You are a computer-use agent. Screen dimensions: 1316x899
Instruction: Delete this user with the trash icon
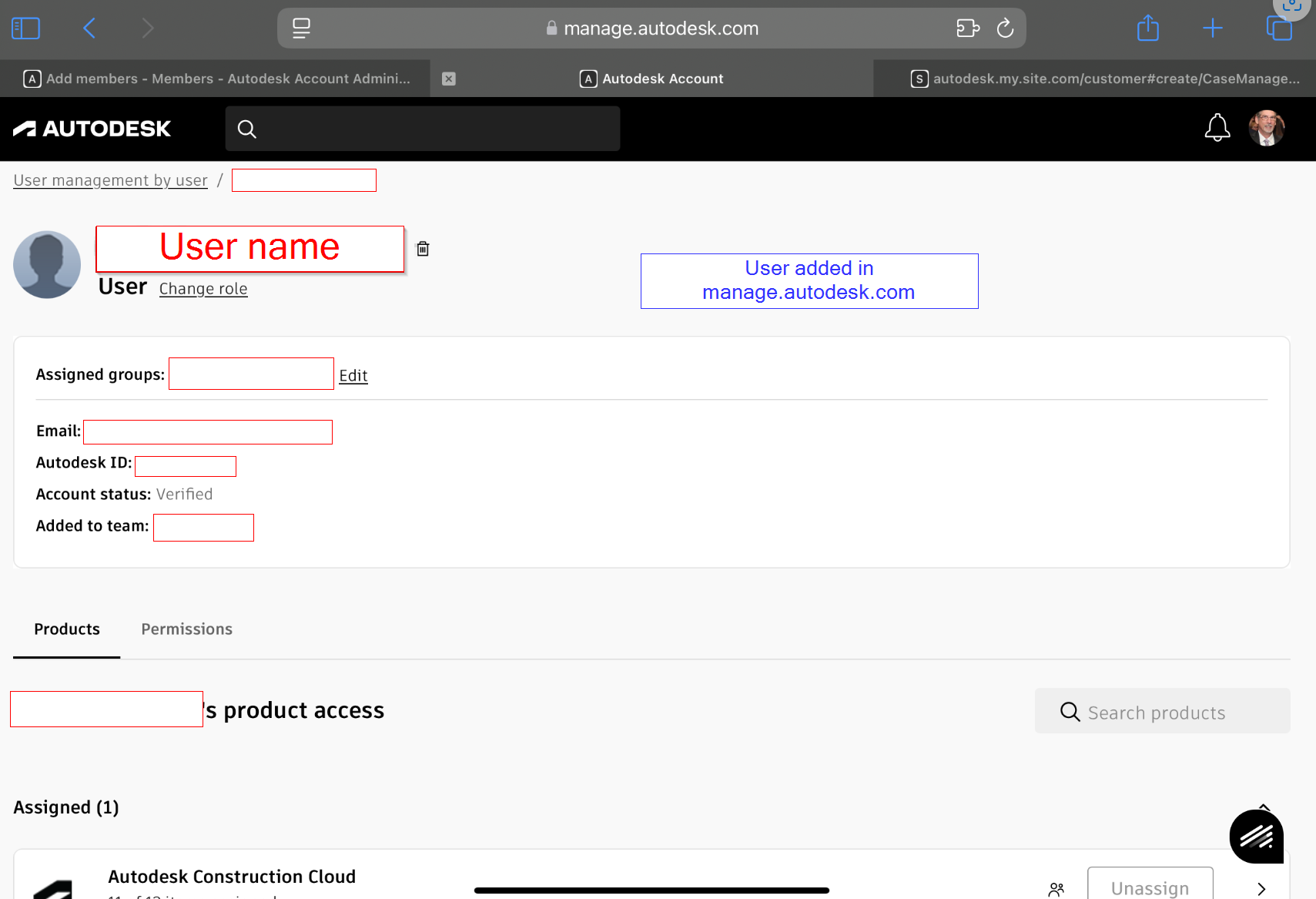tap(423, 248)
